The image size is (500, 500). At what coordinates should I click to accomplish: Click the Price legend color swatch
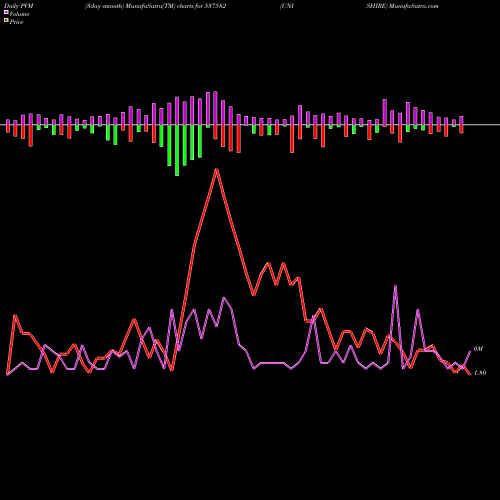coord(6,21)
